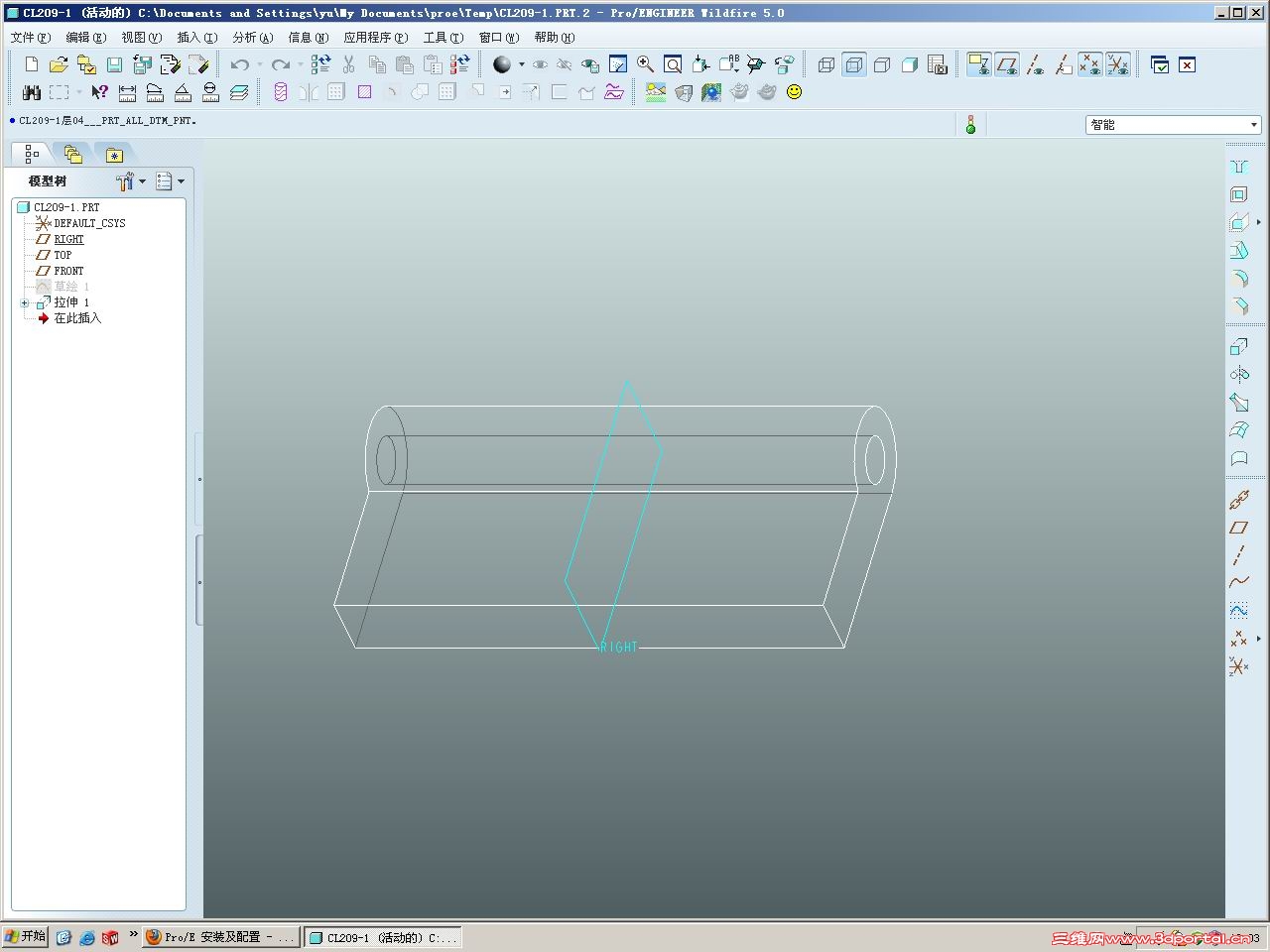Select DEFAULT_CSYS in the model tree
Image resolution: width=1270 pixels, height=952 pixels.
[x=89, y=223]
